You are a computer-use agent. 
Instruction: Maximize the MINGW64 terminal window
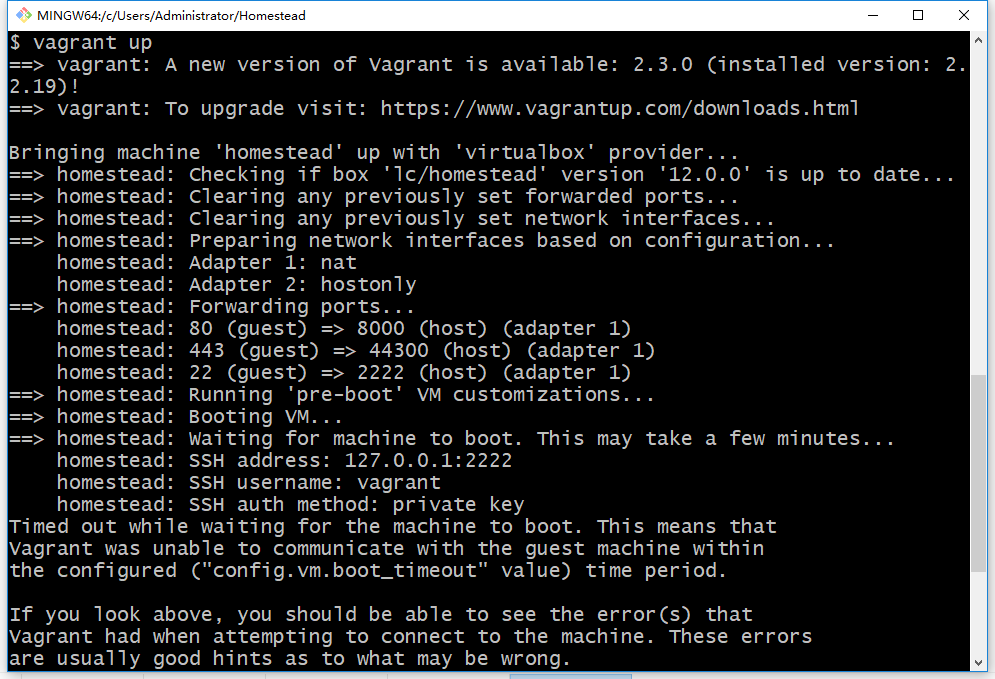pyautogui.click(x=918, y=15)
